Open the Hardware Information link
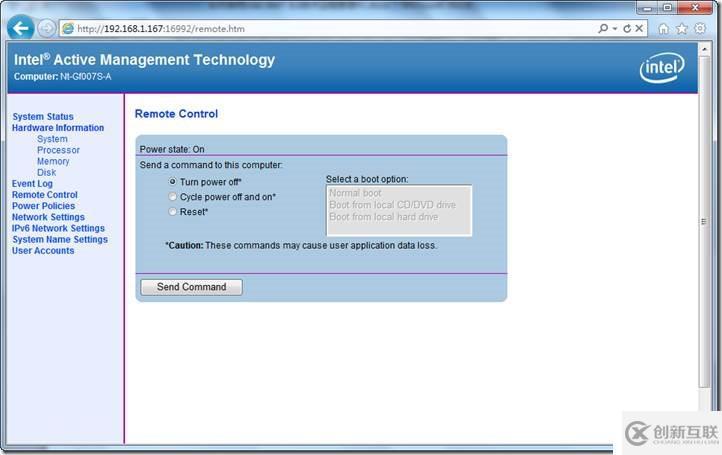 pos(58,128)
